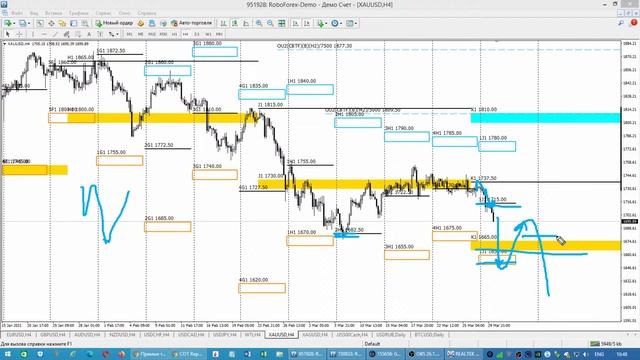Toggle chart auto scroll
The width and height of the screenshot is (640, 360).
296,23
